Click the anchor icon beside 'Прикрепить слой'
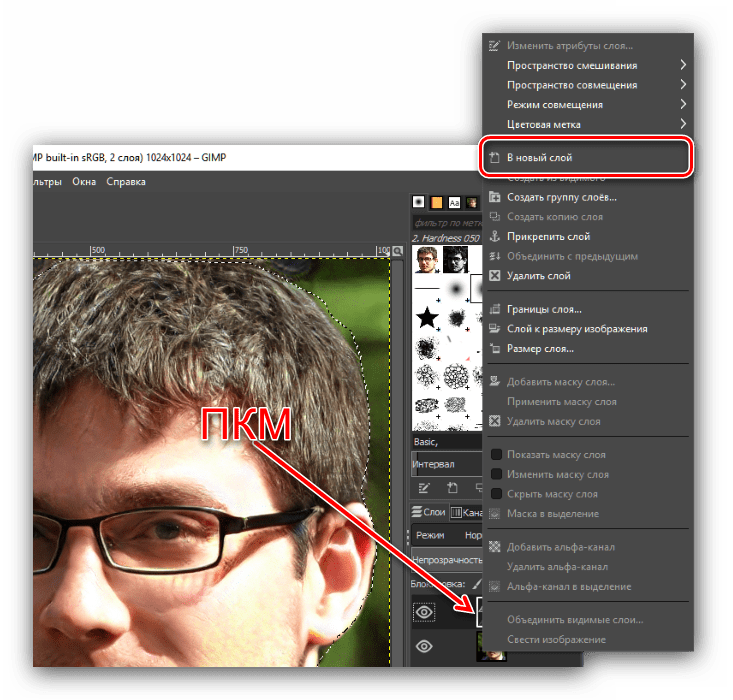Viewport: 733px width, 700px height. (x=495, y=236)
